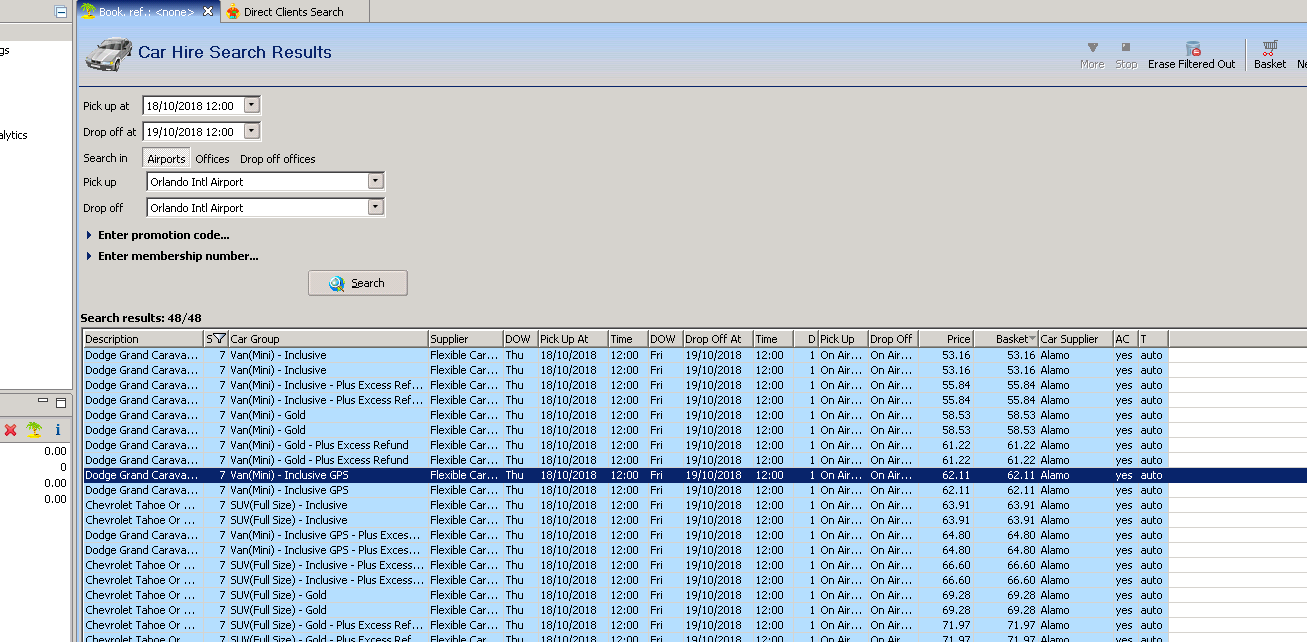Sort by the Pick Up At column header
This screenshot has height=642, width=1307.
[x=573, y=339]
